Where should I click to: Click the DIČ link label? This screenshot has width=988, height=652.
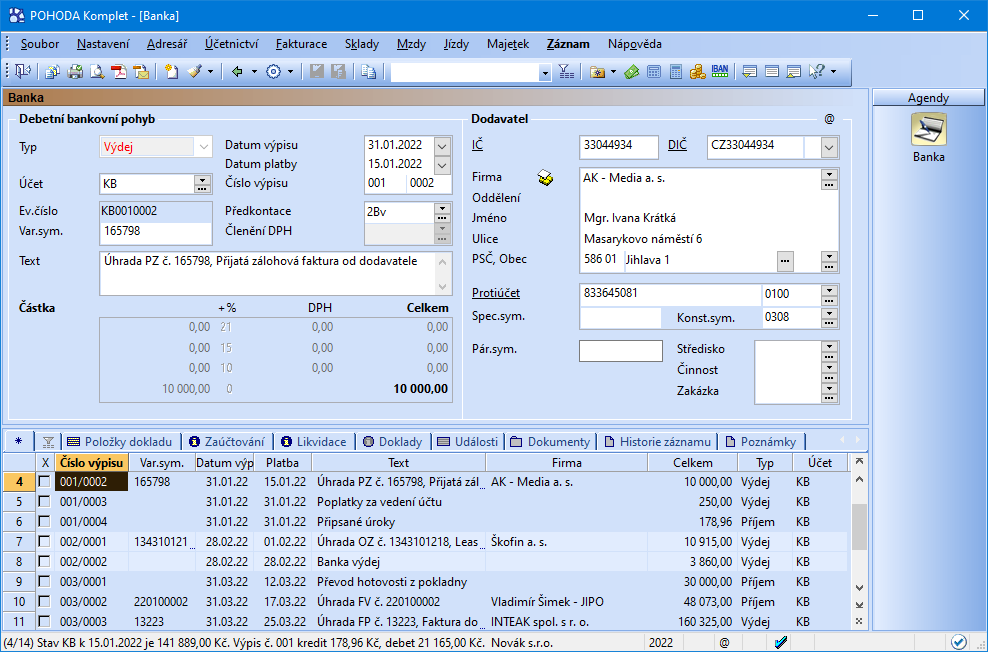pyautogui.click(x=677, y=145)
